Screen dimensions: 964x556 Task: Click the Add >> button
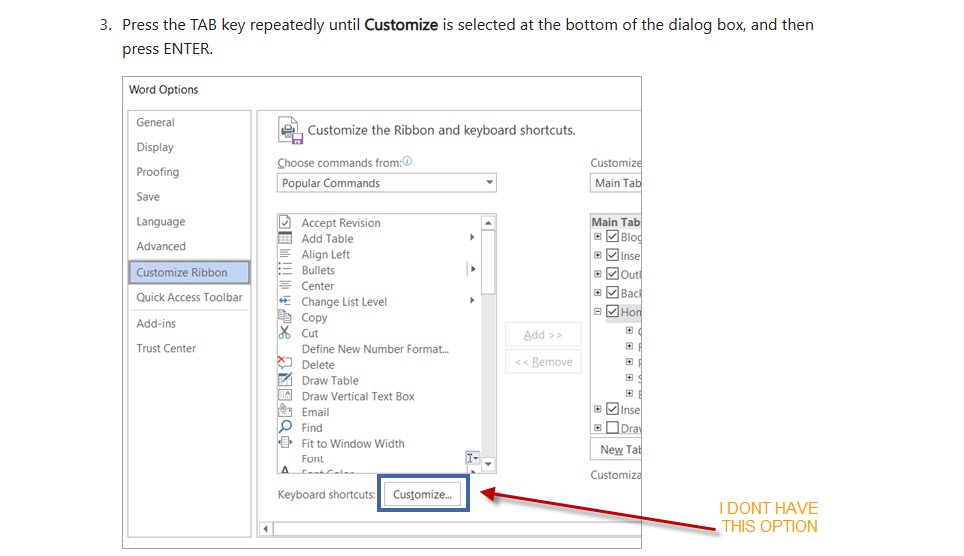pyautogui.click(x=543, y=335)
